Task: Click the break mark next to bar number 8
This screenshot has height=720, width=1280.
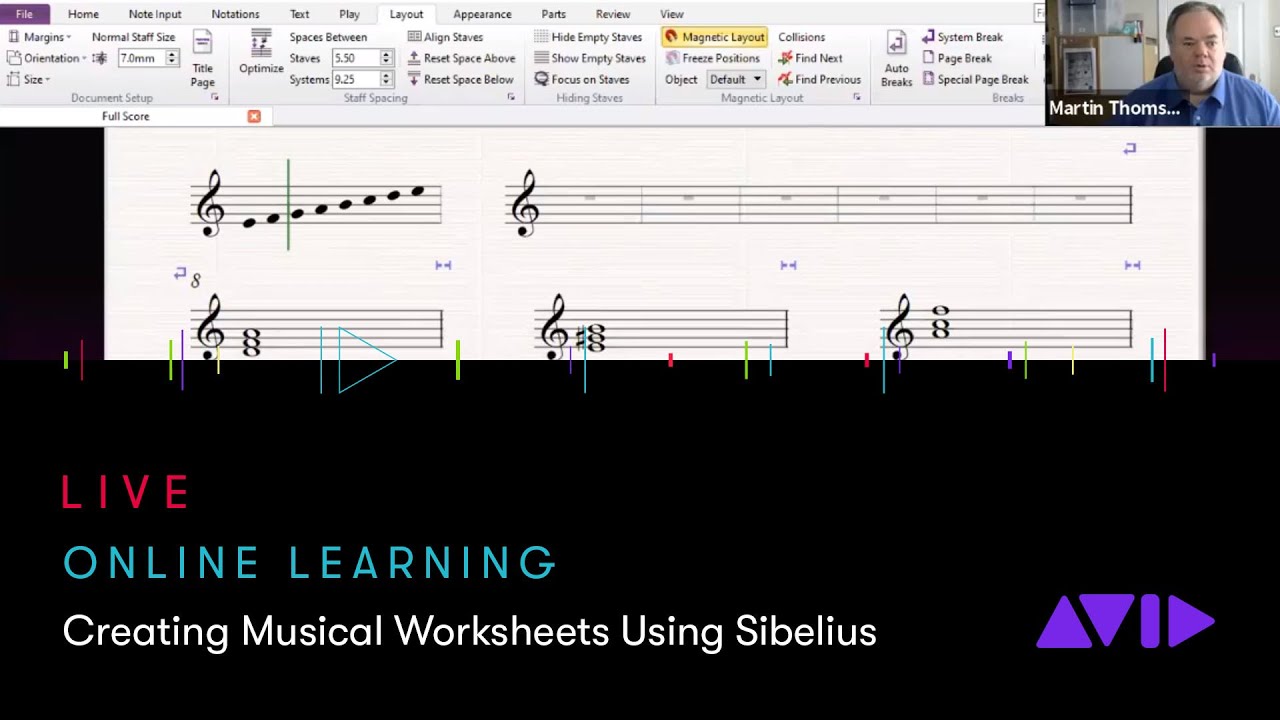Action: [180, 273]
